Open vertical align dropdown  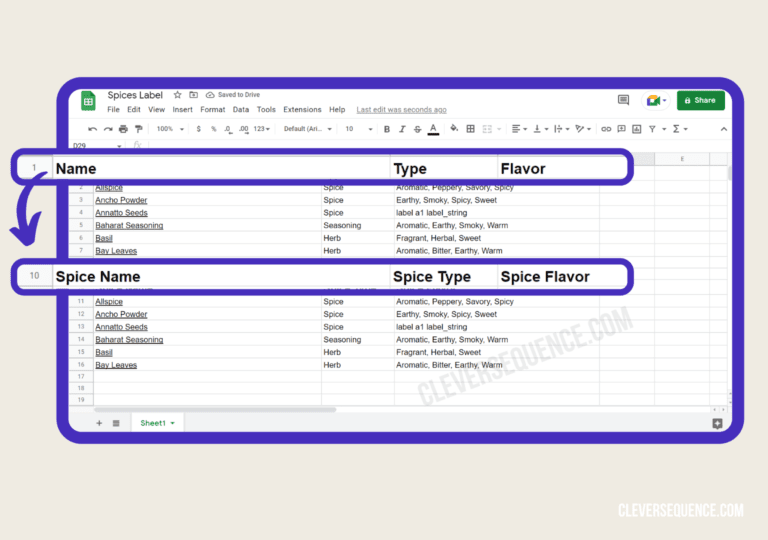click(x=540, y=129)
